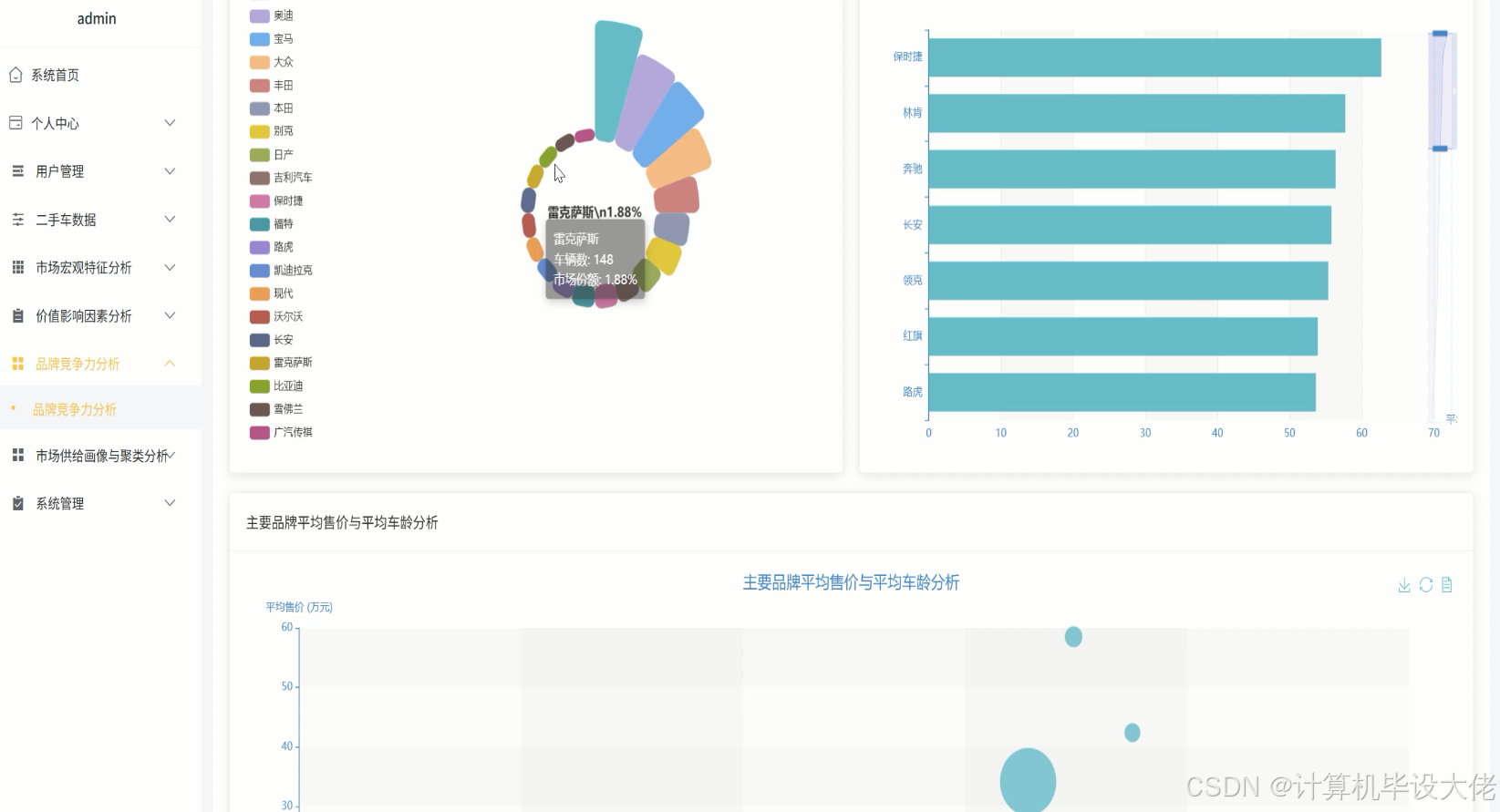1500x812 pixels.
Task: Click the 长安 axis label in bar chart
Action: coord(913,225)
